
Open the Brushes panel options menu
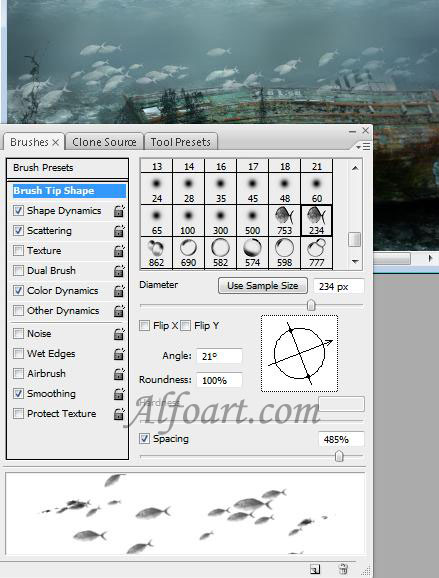(363, 147)
